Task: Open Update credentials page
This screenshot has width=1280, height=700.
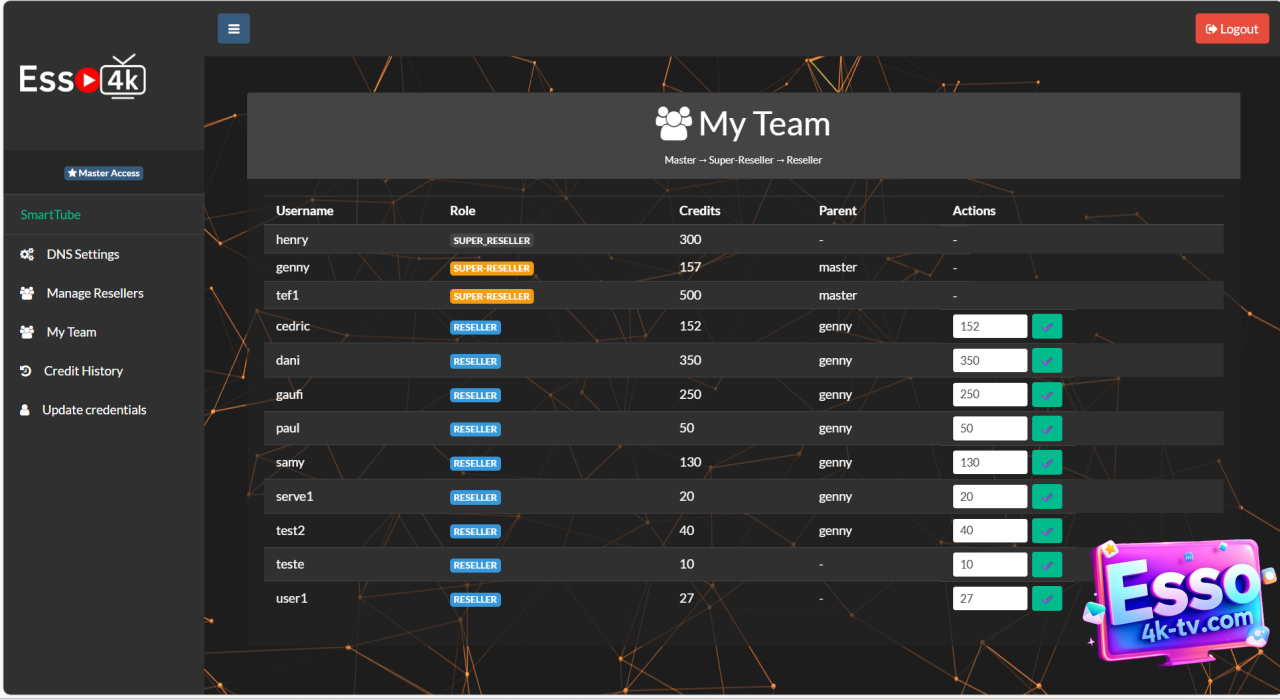Action: click(94, 410)
